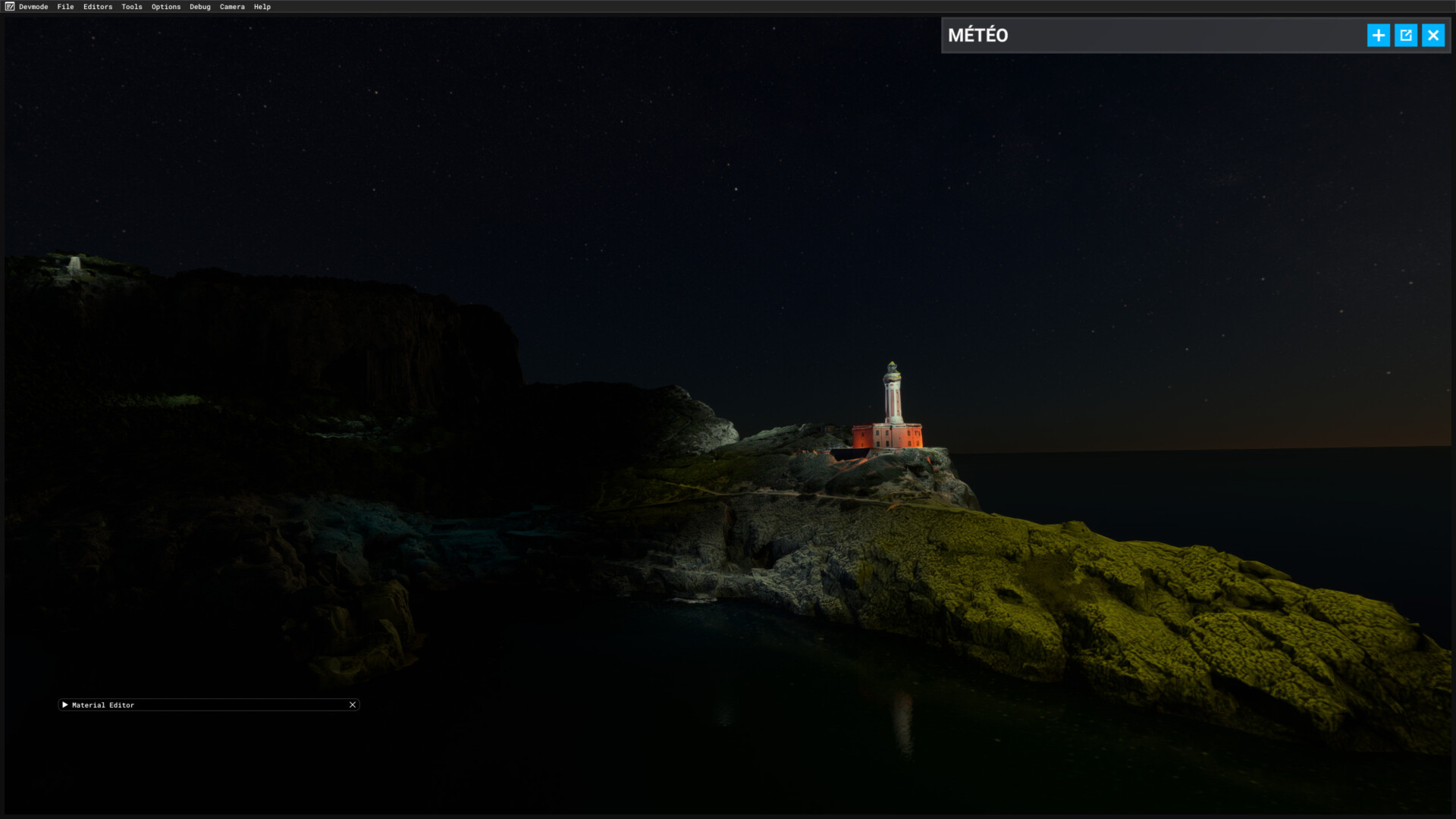Image resolution: width=1456 pixels, height=819 pixels.
Task: Open the File menu
Action: point(65,7)
